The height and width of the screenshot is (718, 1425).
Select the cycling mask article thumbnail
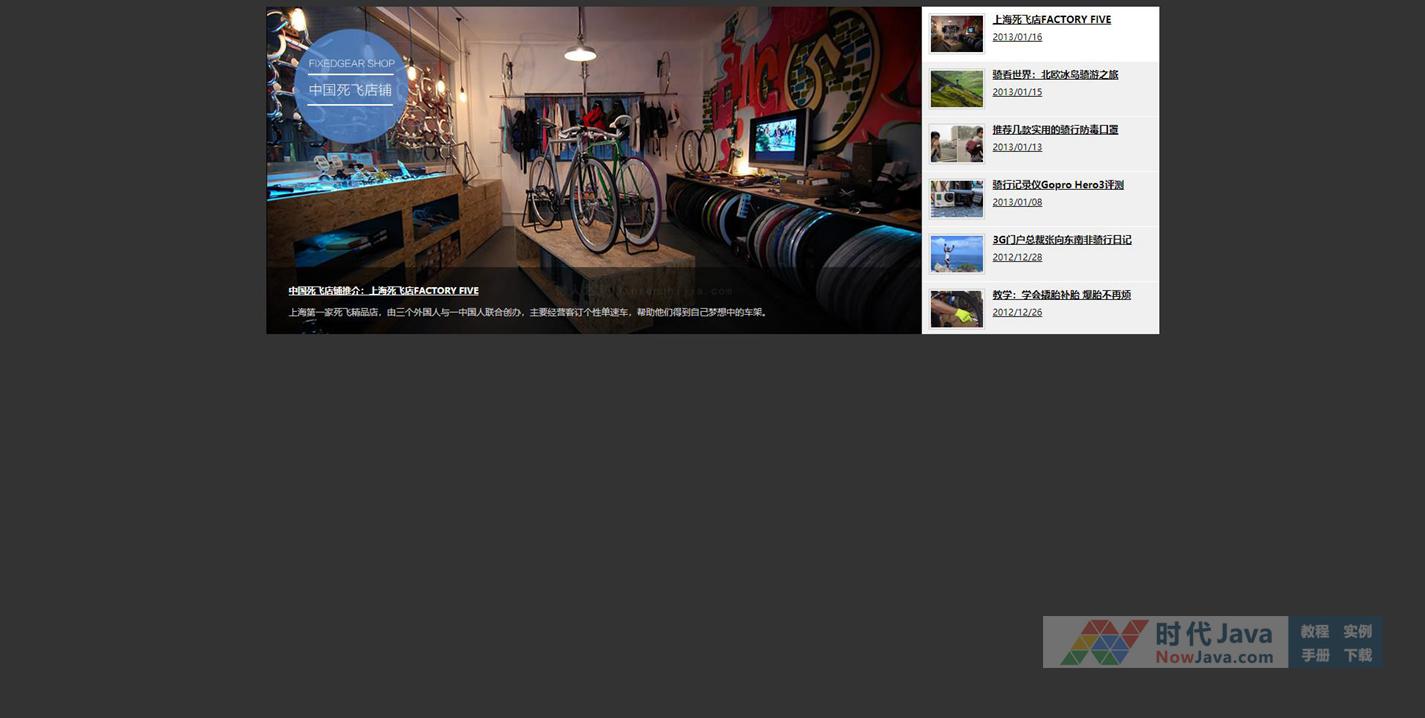tap(956, 144)
